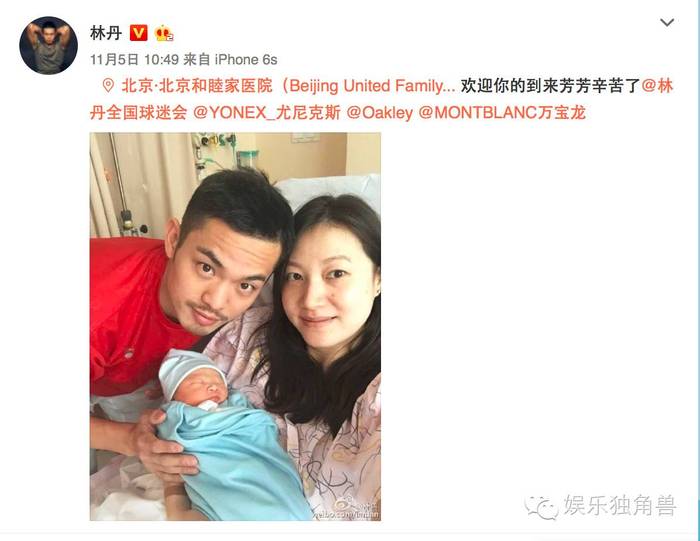Click the round profile avatar

tap(48, 45)
